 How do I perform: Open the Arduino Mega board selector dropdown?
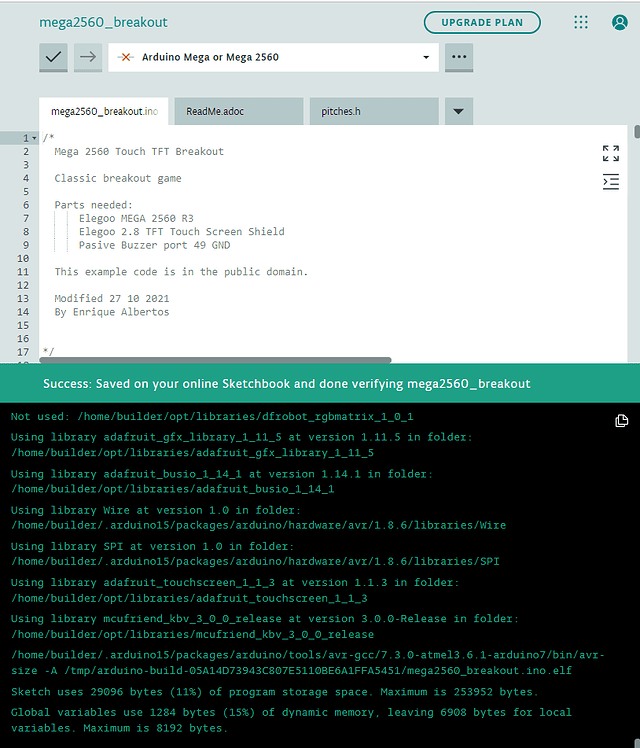pyautogui.click(x=273, y=57)
